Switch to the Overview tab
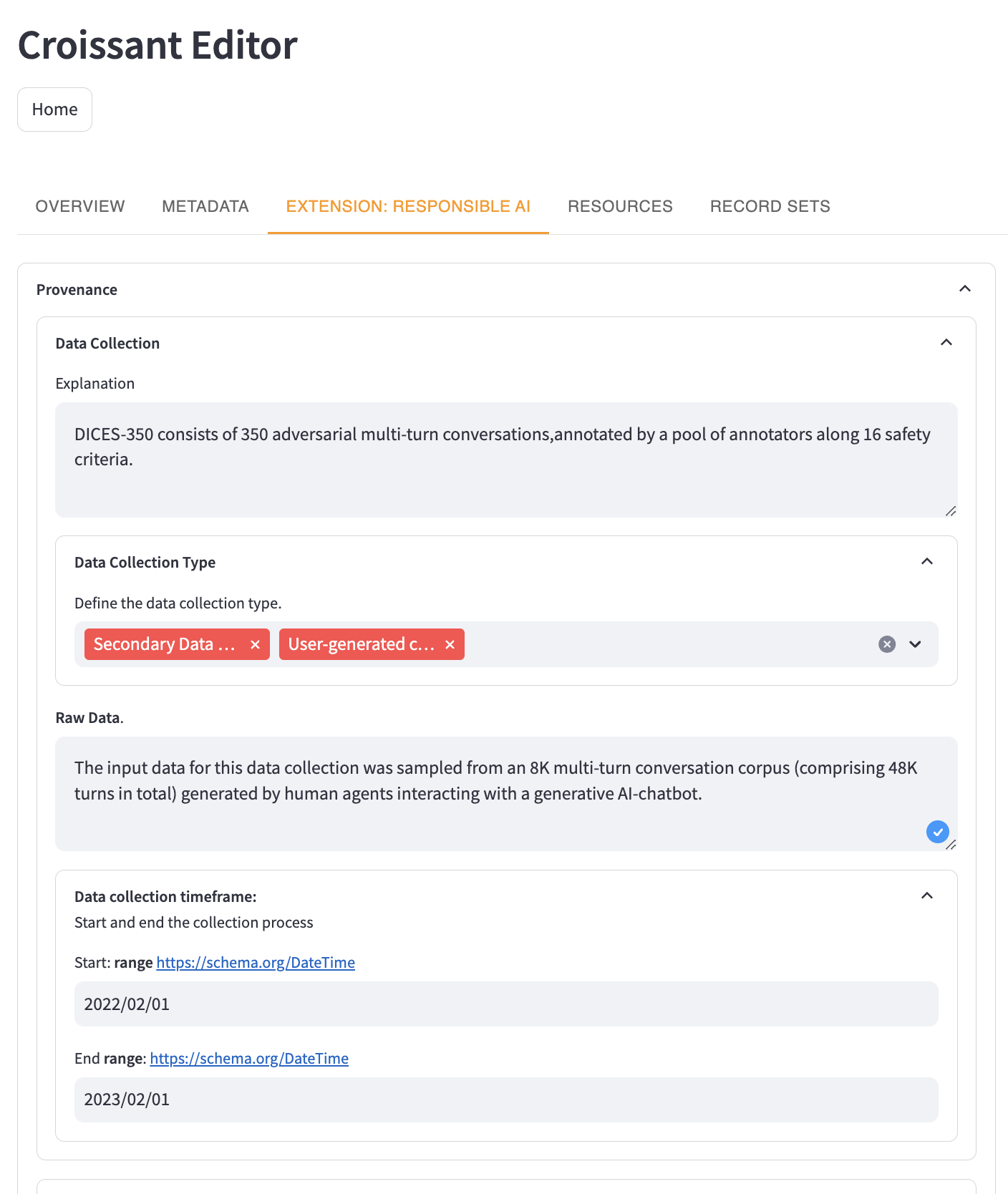Screen dimensions: 1008x1194 80,206
